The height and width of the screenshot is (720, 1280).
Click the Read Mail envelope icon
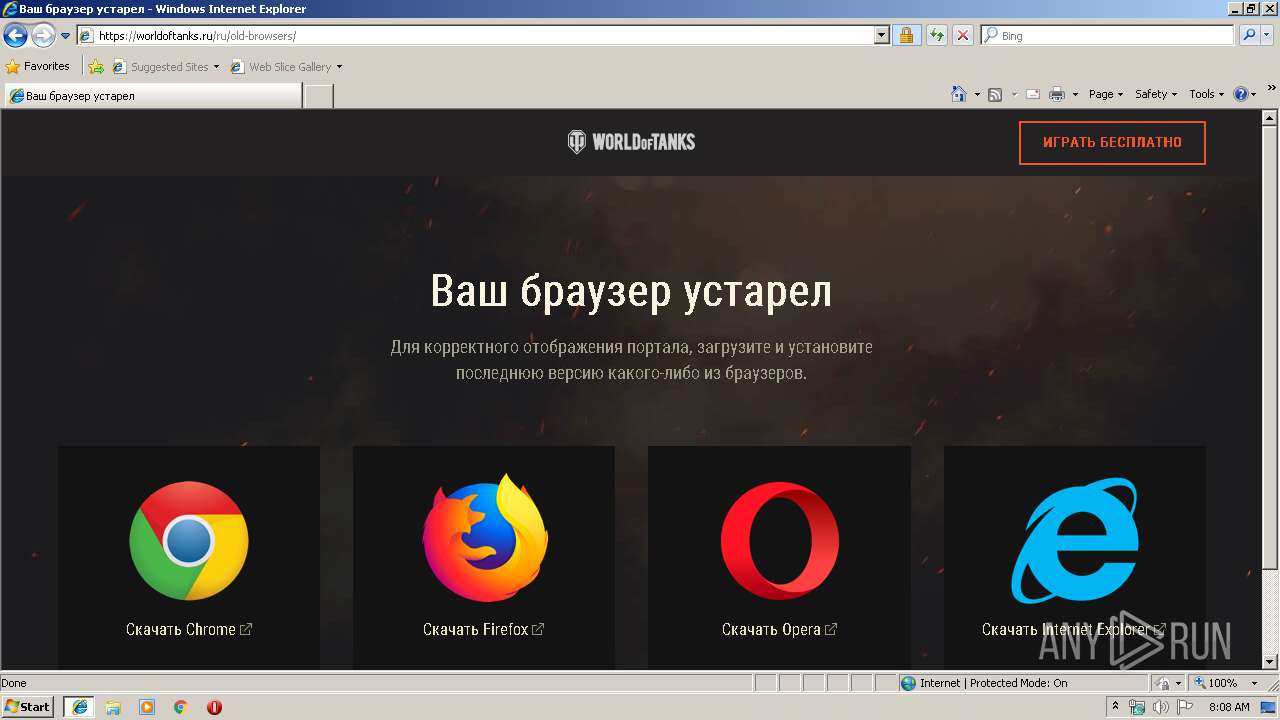[x=1032, y=94]
